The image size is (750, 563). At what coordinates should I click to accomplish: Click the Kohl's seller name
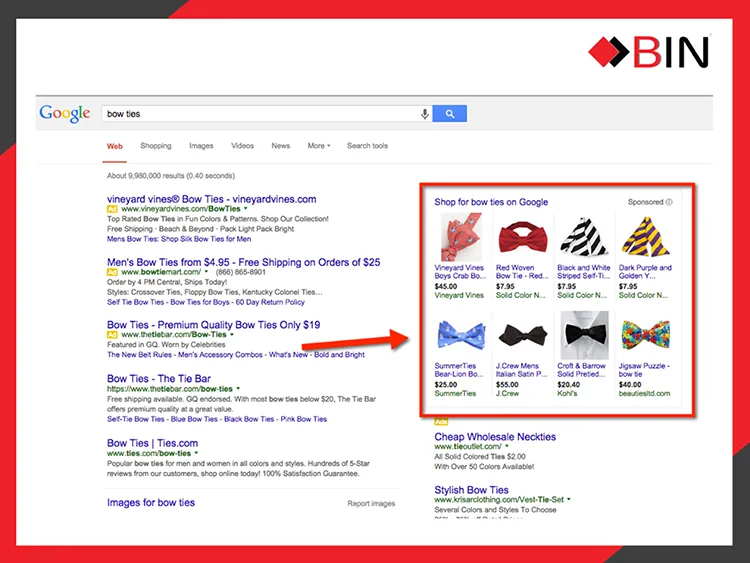(x=567, y=394)
